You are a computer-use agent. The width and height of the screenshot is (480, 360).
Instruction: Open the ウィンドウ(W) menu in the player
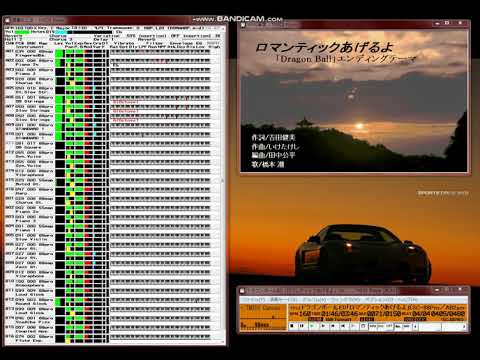344,300
